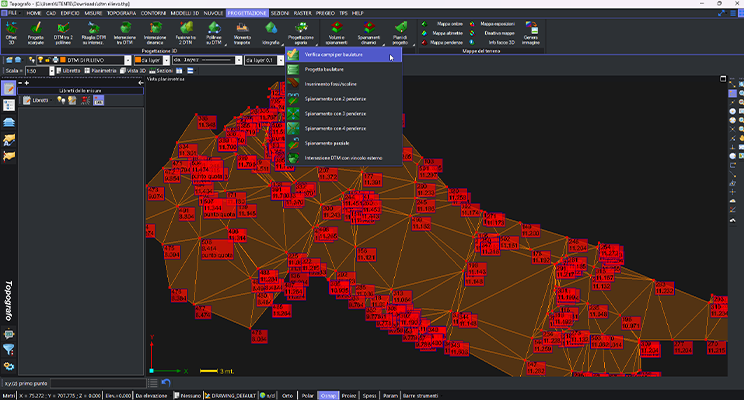
Task: Select Progetta scarpate tool
Action: click(36, 33)
